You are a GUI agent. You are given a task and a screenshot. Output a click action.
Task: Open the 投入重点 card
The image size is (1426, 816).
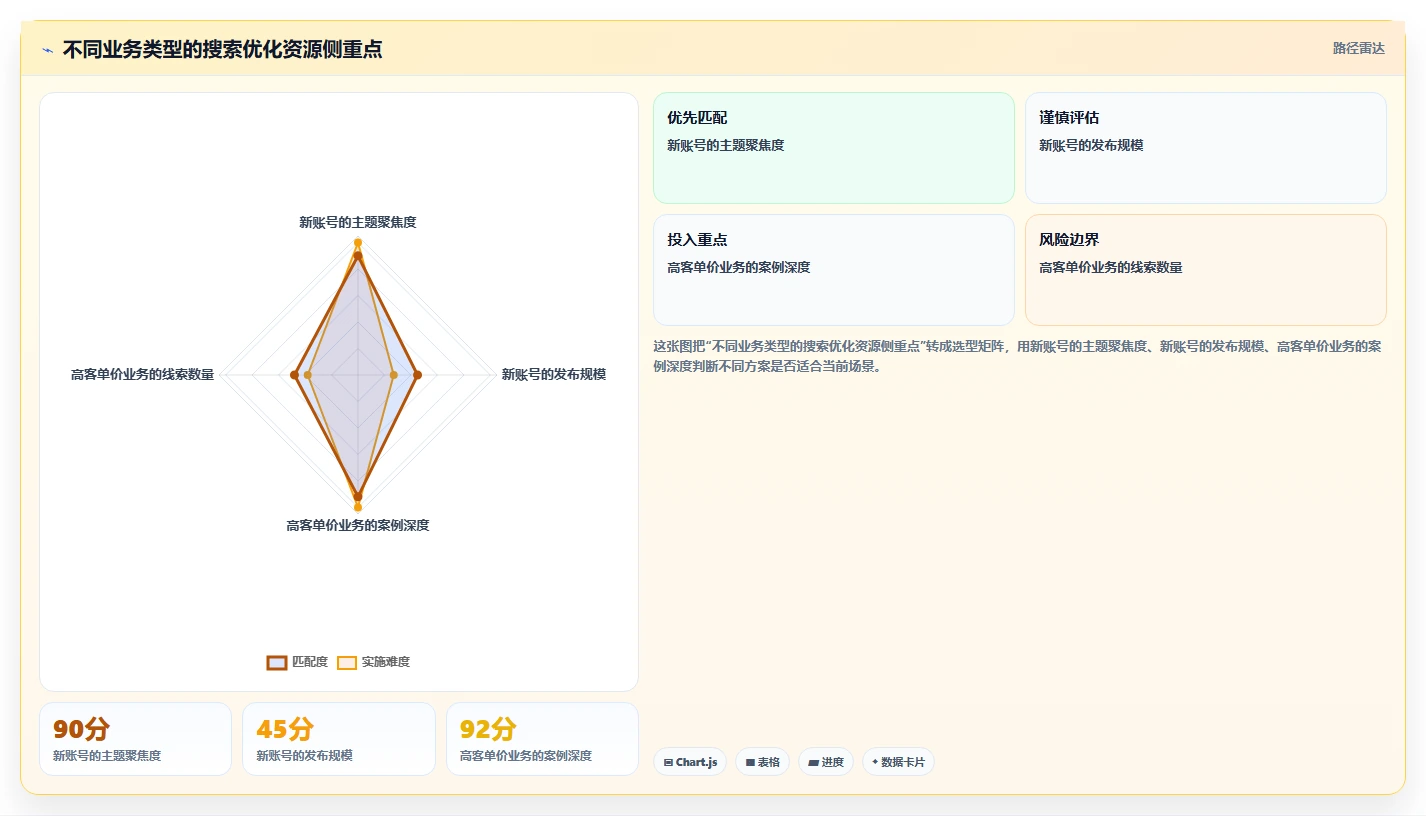point(834,270)
